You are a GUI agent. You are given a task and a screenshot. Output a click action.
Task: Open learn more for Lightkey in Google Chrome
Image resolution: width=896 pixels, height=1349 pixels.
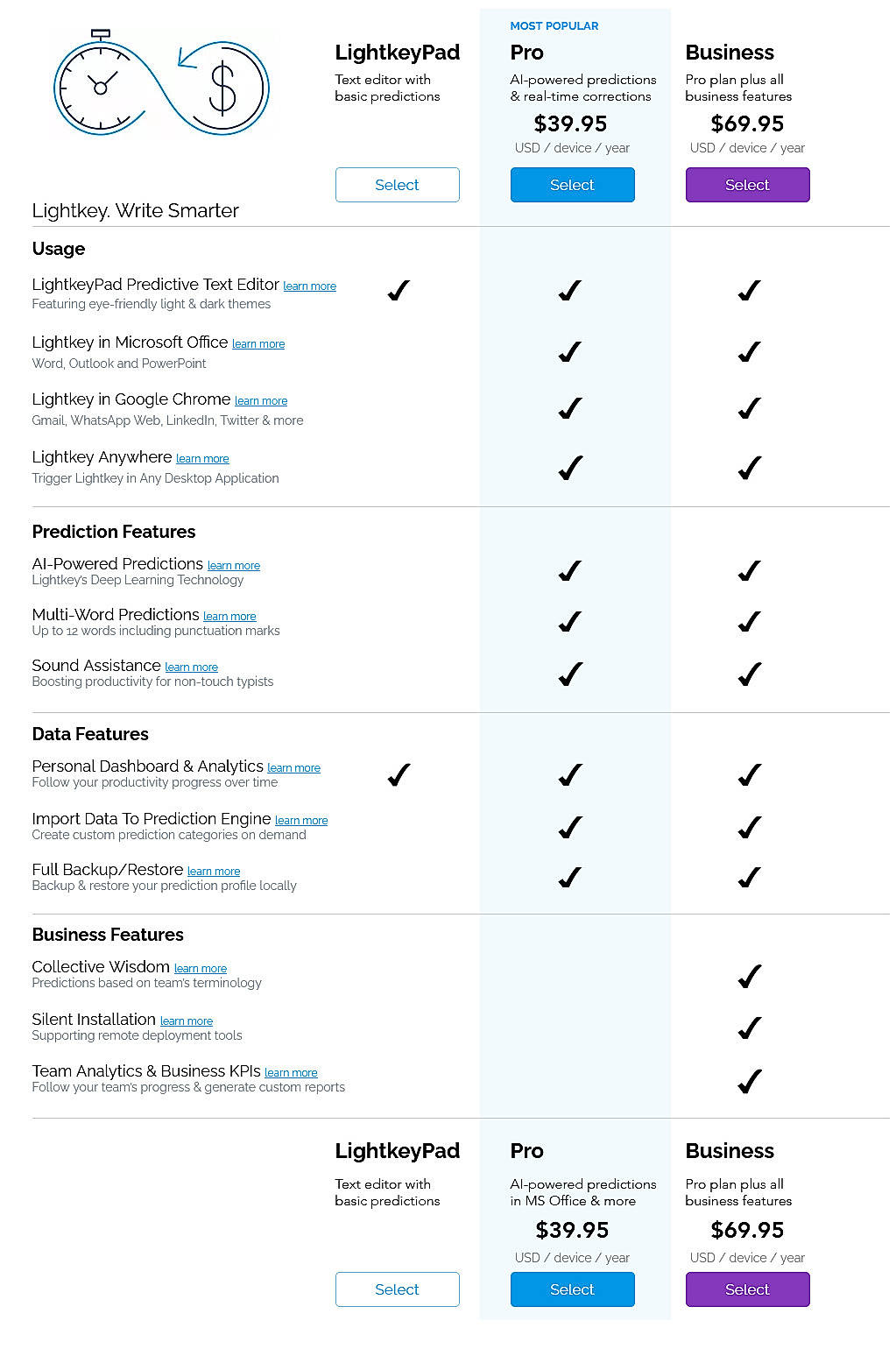point(261,400)
